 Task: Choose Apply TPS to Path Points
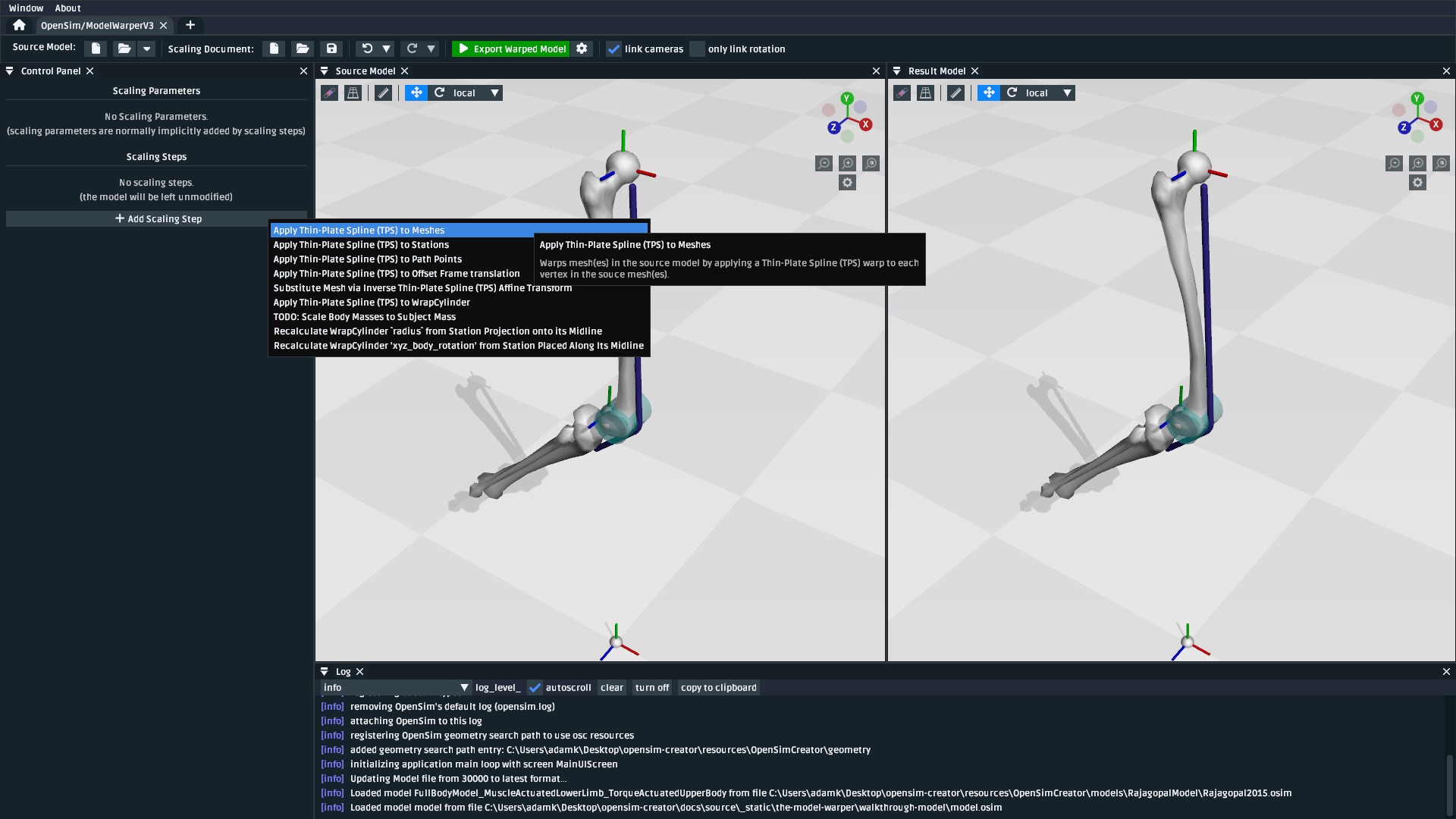tap(460, 259)
